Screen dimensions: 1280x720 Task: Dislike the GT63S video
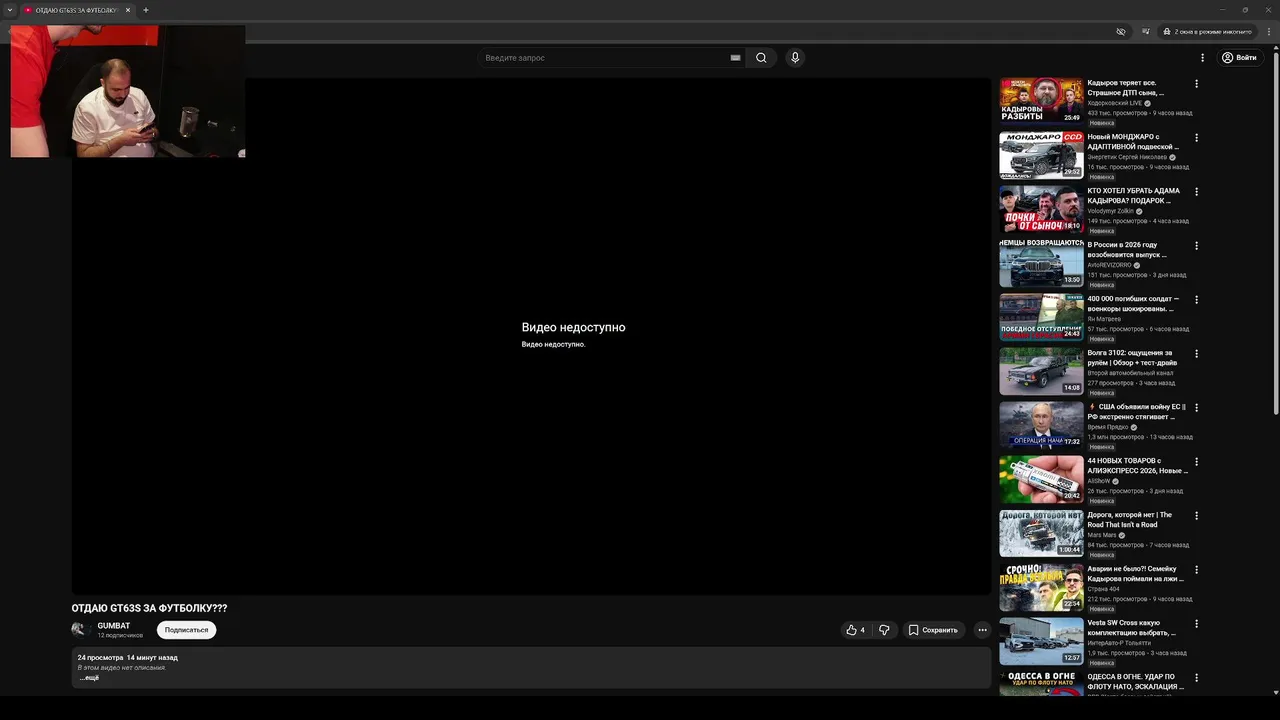[884, 630]
